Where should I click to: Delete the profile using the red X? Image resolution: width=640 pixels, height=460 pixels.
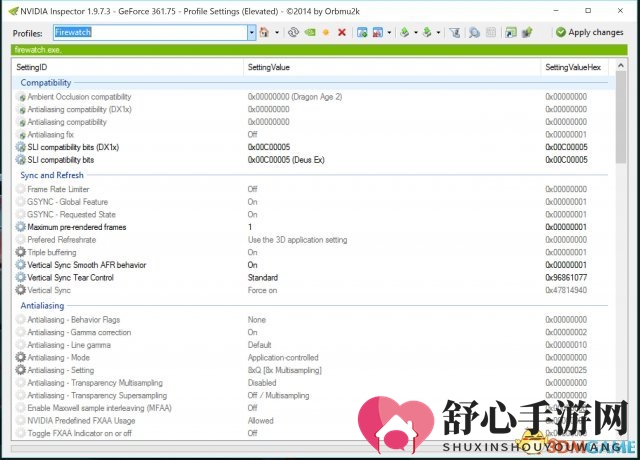(x=342, y=32)
